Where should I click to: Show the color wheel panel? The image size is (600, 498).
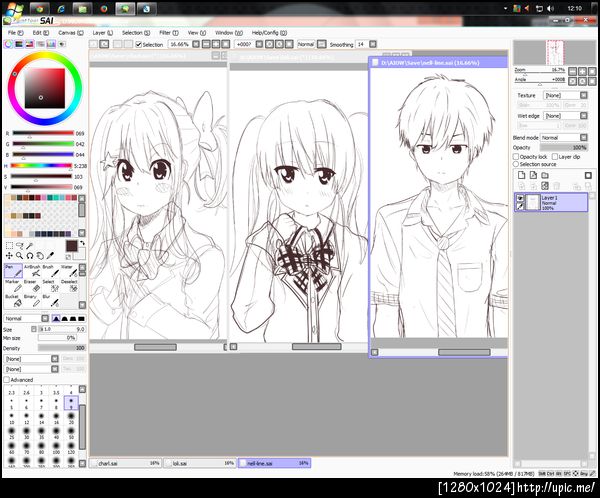(x=8, y=44)
